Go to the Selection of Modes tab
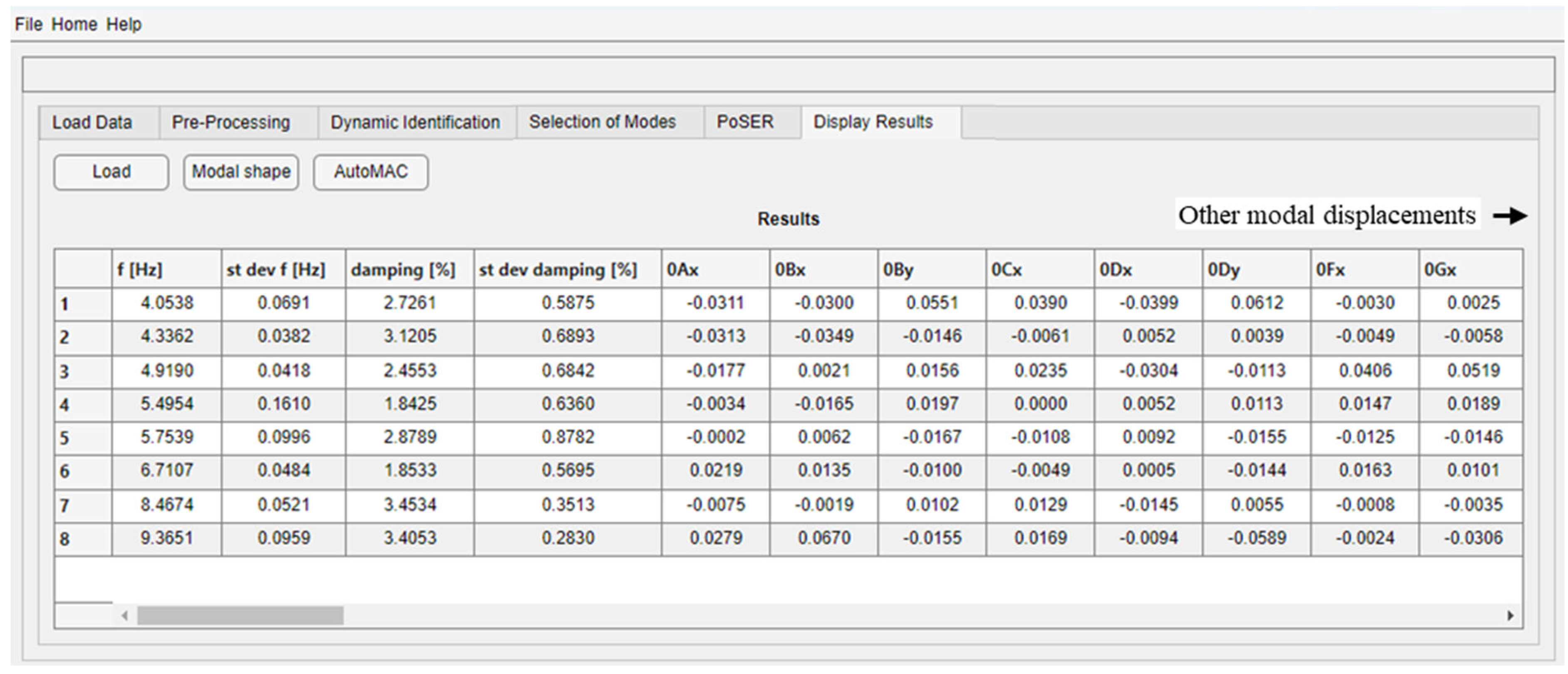Viewport: 1568px width, 674px height. point(602,122)
